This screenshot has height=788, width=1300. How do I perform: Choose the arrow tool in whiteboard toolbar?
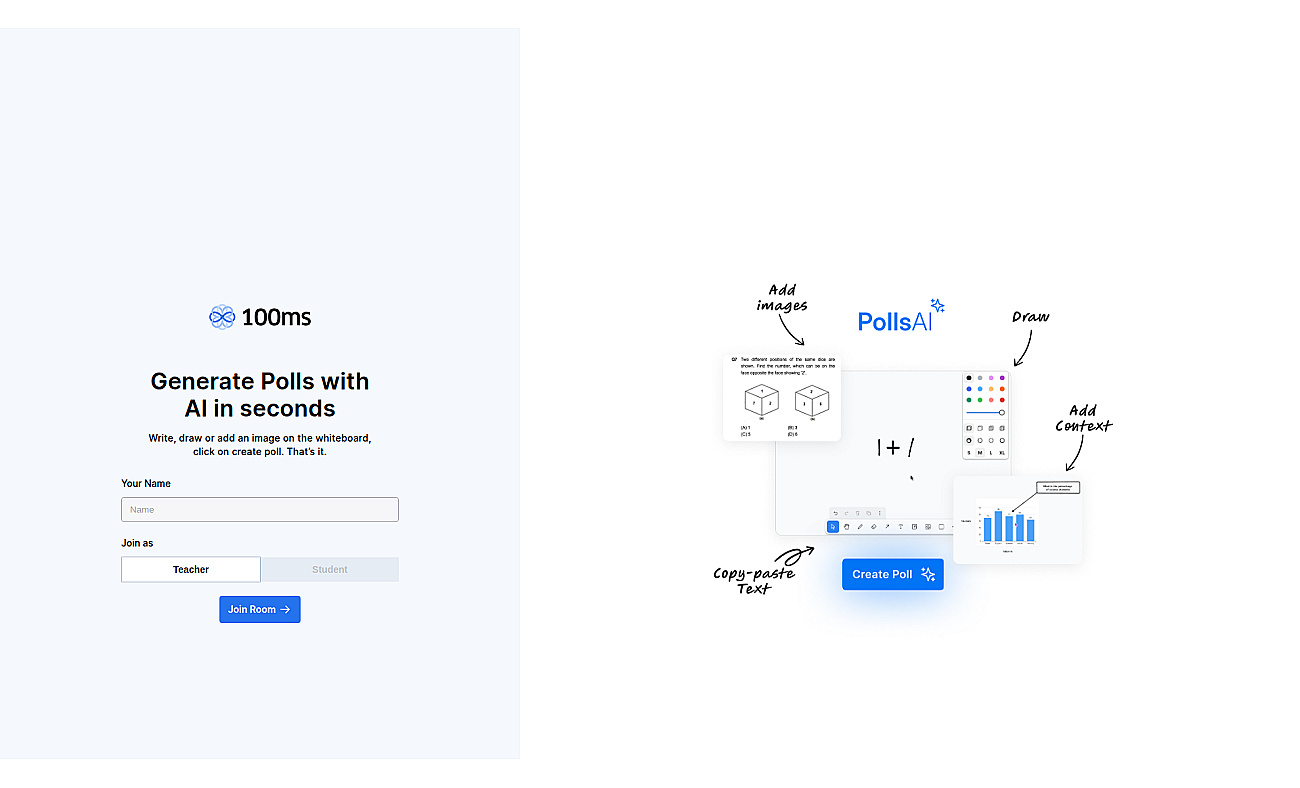point(887,526)
